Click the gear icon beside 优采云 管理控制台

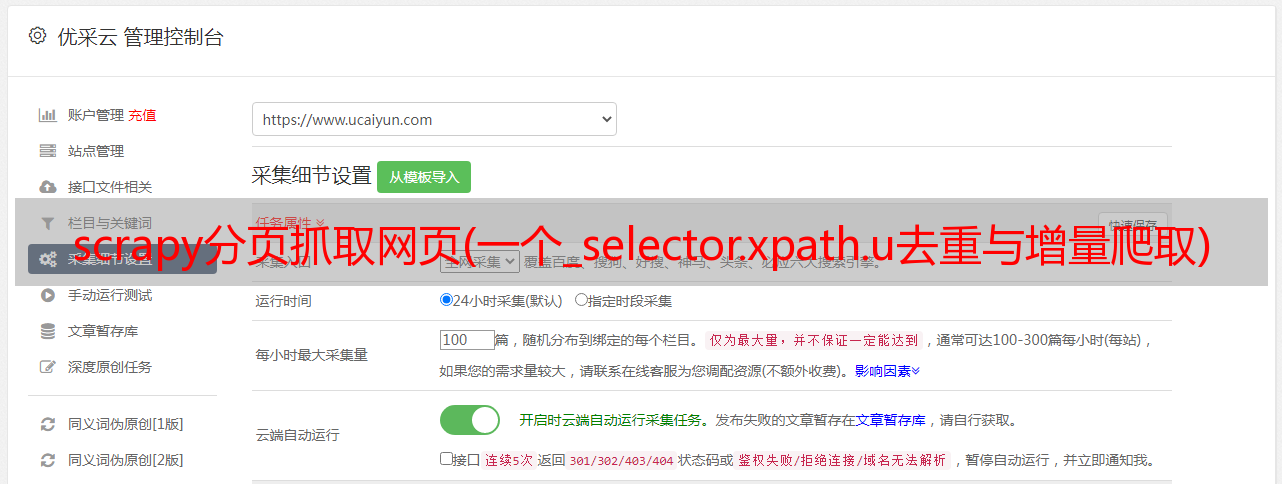(37, 36)
